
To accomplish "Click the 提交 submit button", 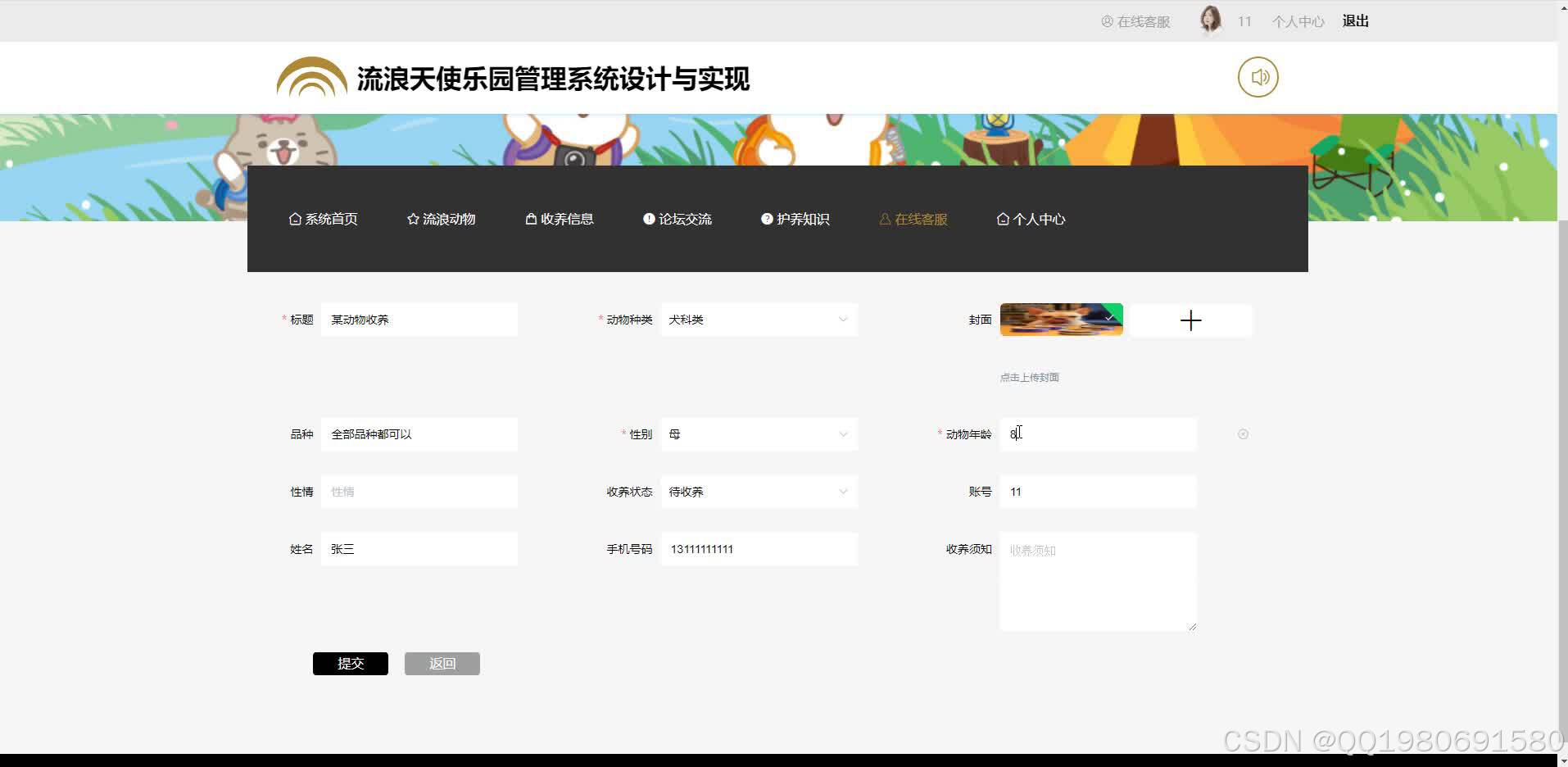I will tap(350, 663).
